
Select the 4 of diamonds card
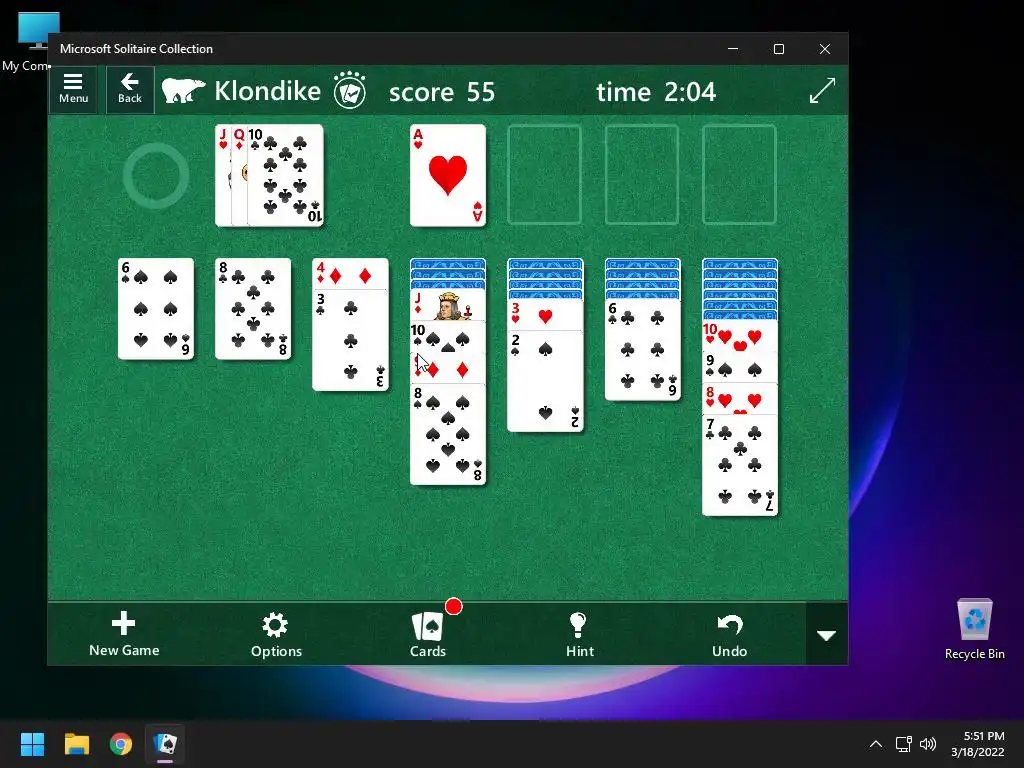pos(350,274)
